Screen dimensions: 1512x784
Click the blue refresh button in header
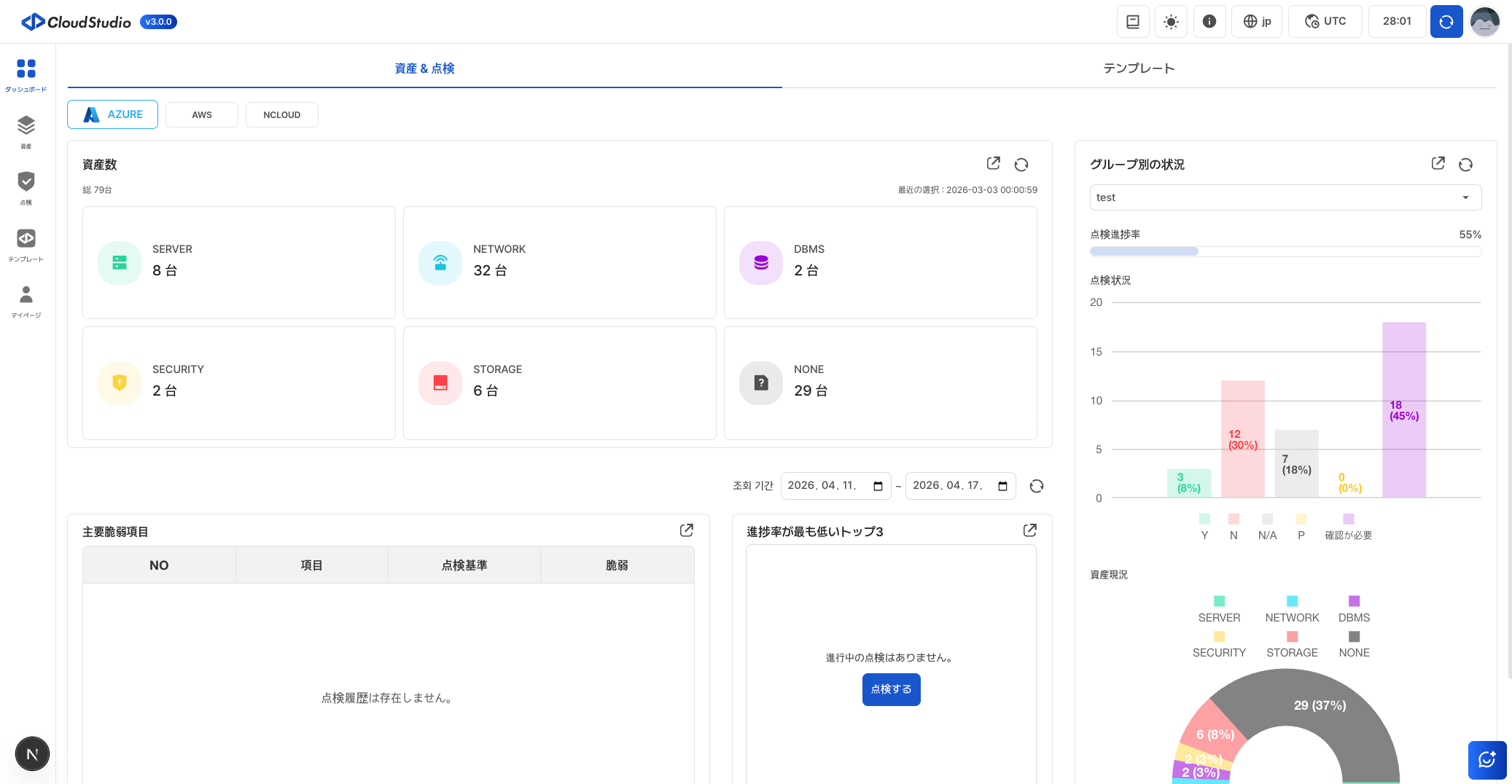point(1446,21)
